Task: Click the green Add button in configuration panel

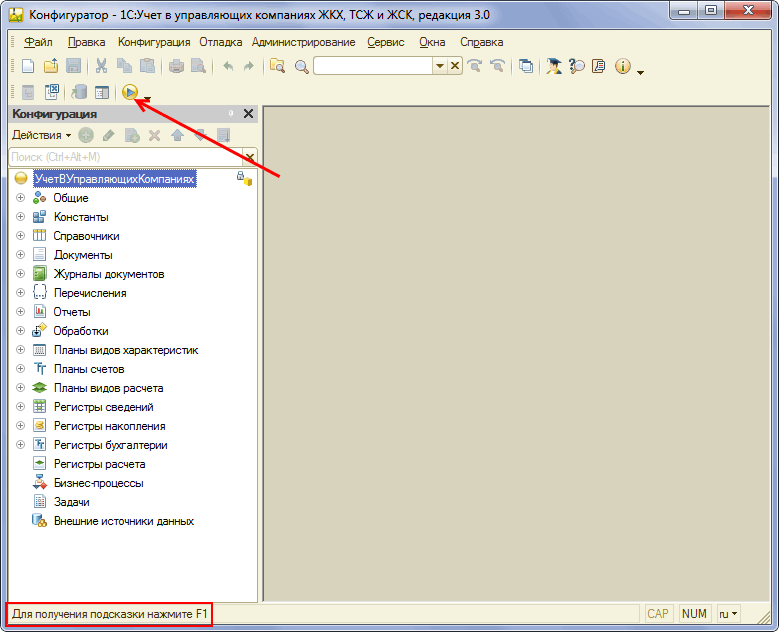Action: (86, 135)
